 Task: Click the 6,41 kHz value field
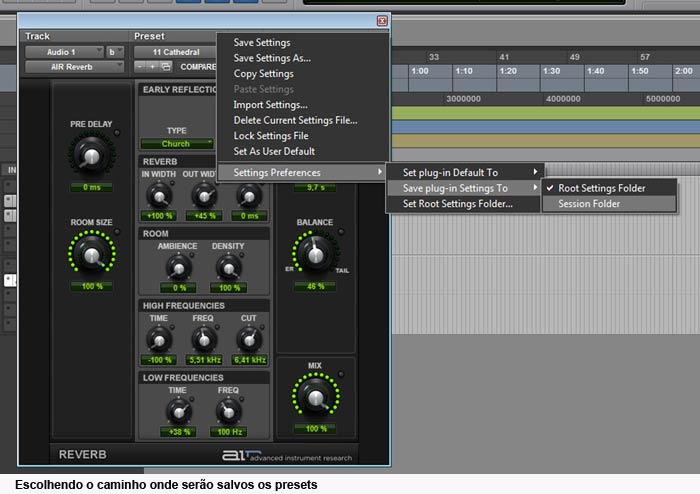coord(249,360)
